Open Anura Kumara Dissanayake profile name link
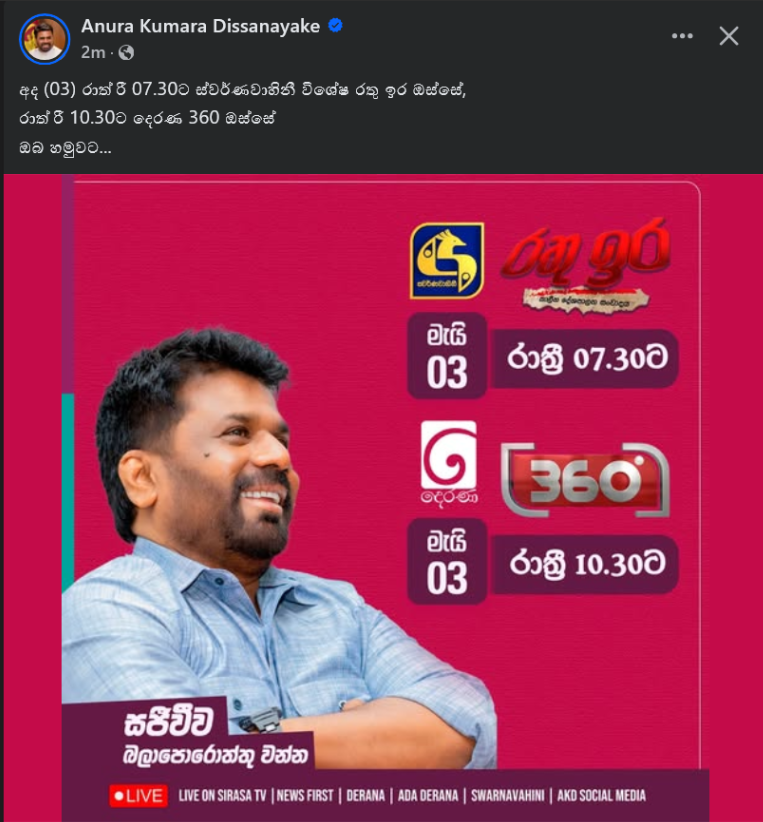 (x=200, y=26)
